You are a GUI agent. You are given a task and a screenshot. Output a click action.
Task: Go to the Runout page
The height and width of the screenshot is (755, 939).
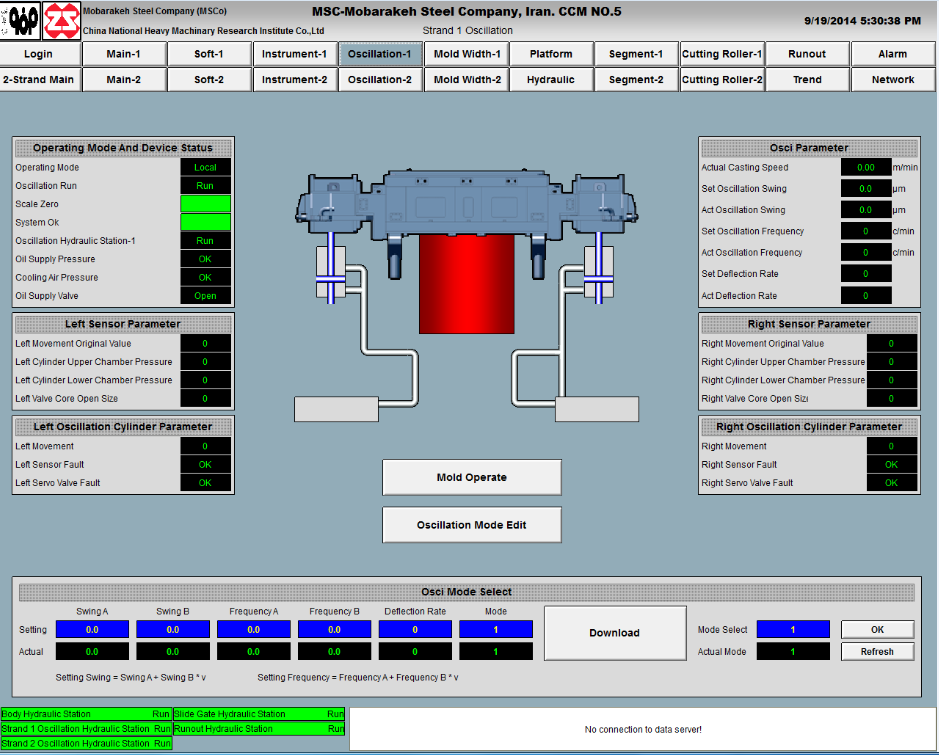[x=807, y=54]
